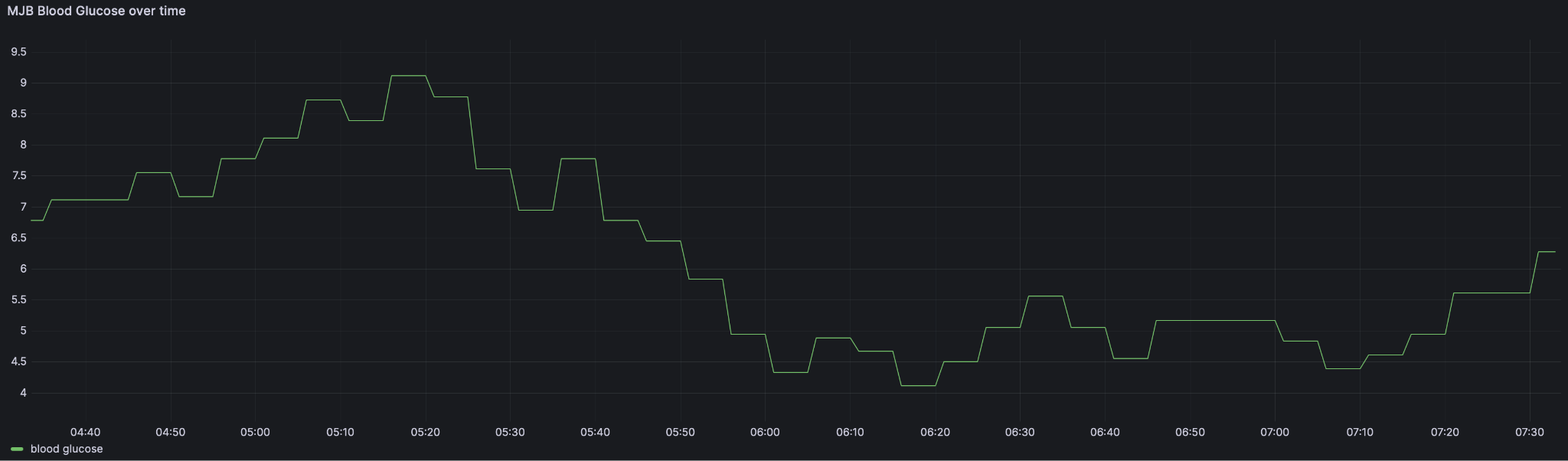Click the long flat plateau around 06:50
Image resolution: width=1568 pixels, height=461 pixels.
click(1216, 321)
